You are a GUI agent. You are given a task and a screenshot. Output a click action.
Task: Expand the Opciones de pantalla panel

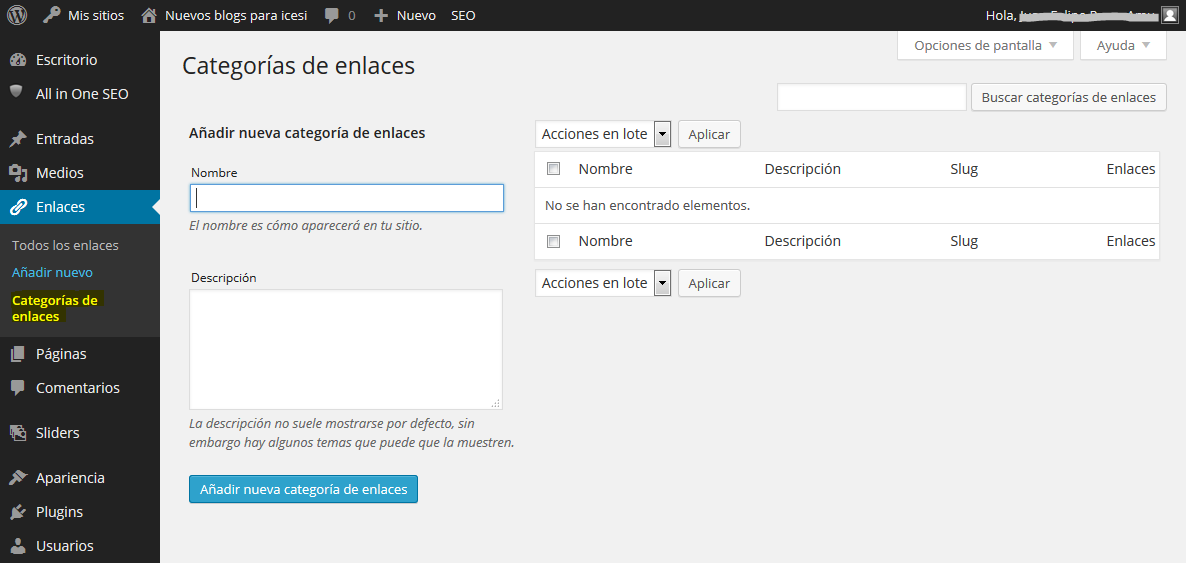pyautogui.click(x=985, y=45)
